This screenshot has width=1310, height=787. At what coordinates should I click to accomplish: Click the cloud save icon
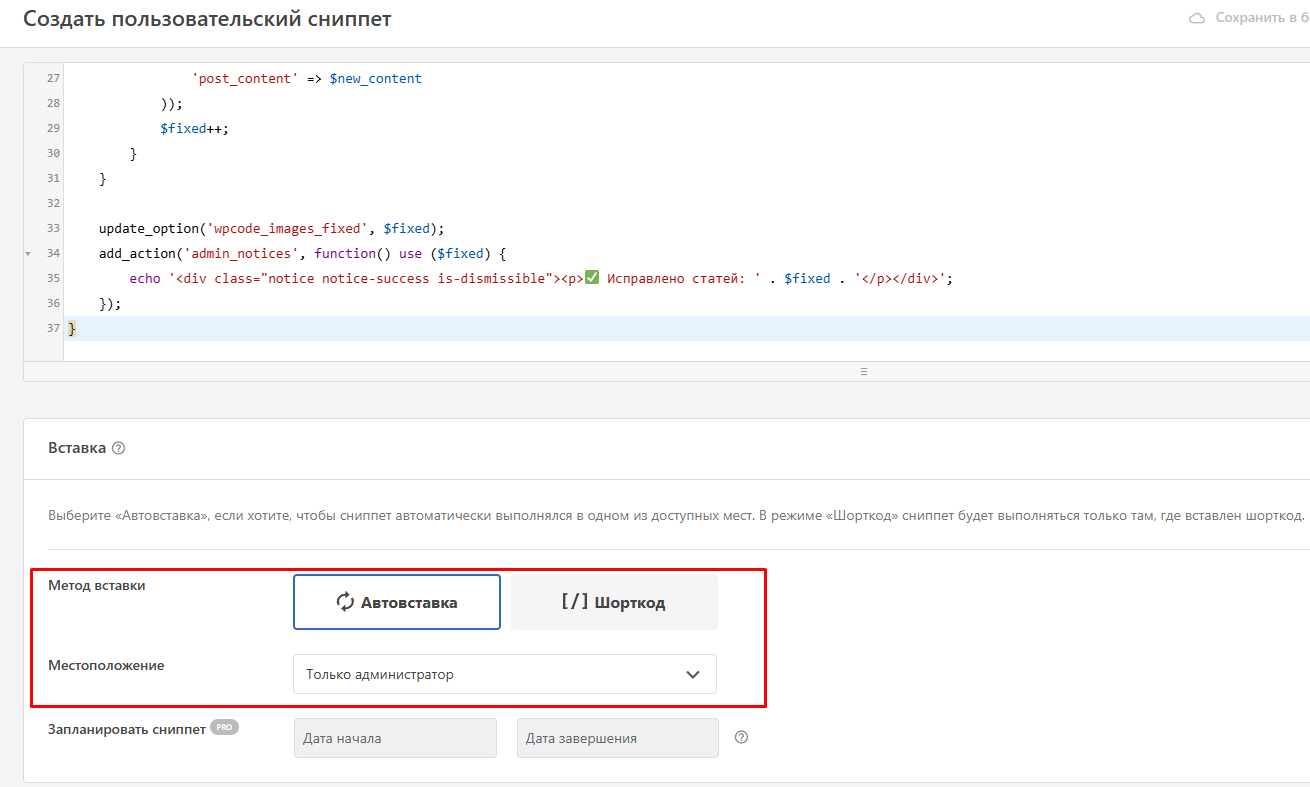pos(1196,18)
